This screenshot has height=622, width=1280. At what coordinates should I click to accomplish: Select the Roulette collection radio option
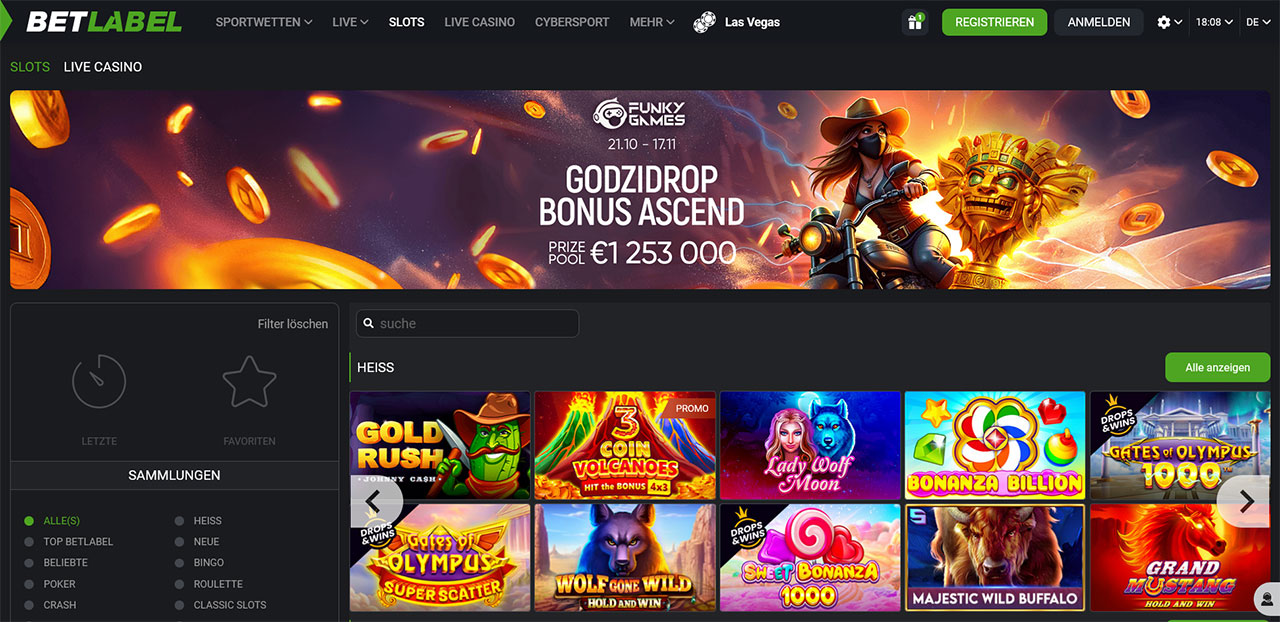pos(179,584)
